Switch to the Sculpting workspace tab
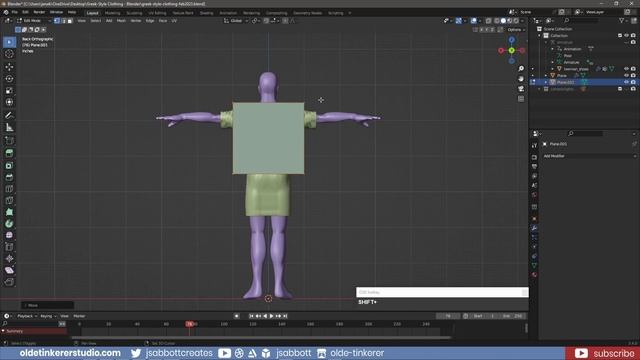The image size is (640, 360). click(x=134, y=13)
